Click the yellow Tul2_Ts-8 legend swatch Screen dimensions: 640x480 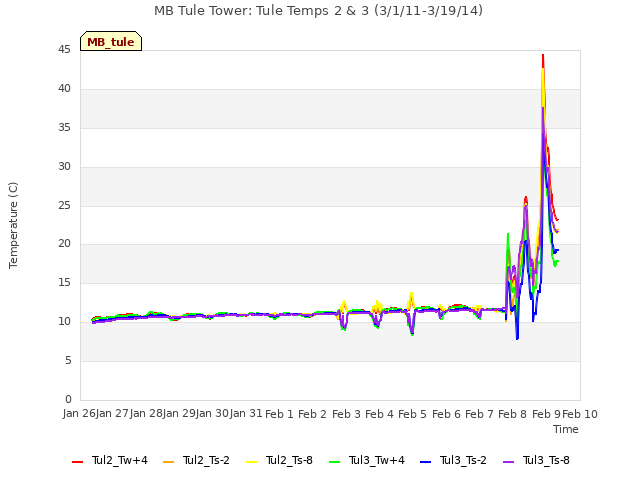coord(251,462)
